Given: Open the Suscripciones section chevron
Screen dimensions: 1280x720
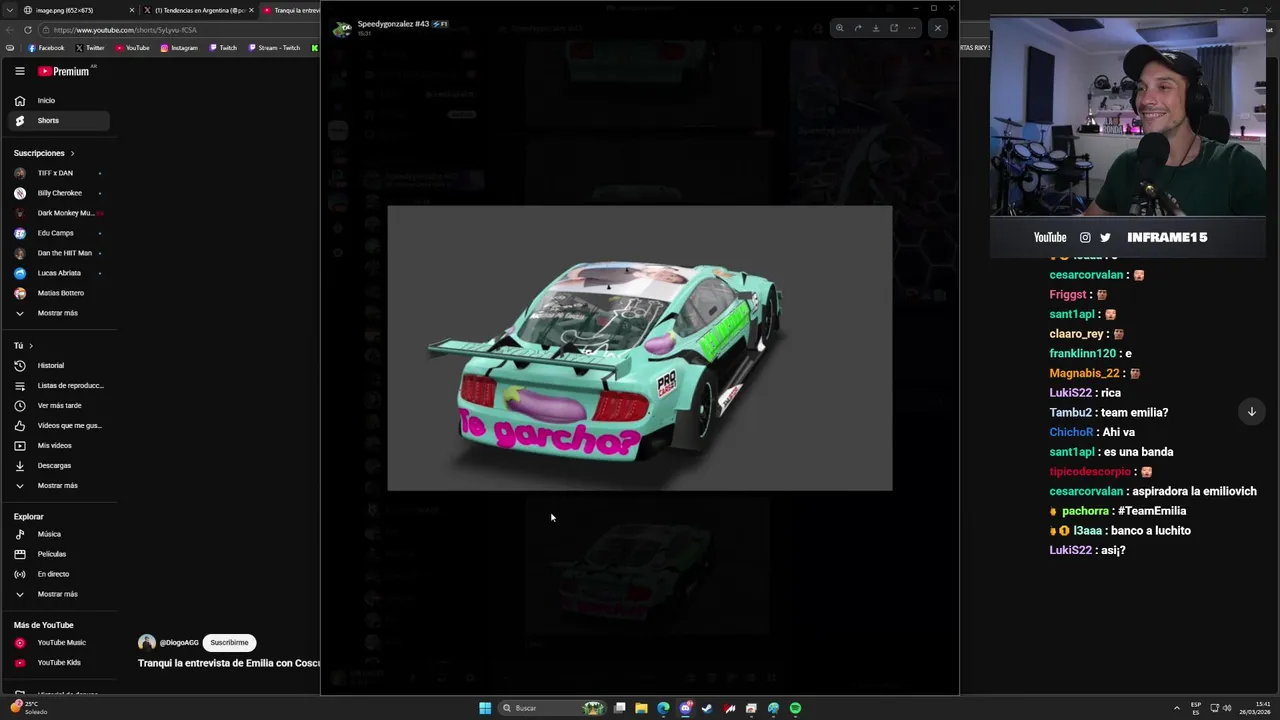Looking at the screenshot, I should click(72, 153).
